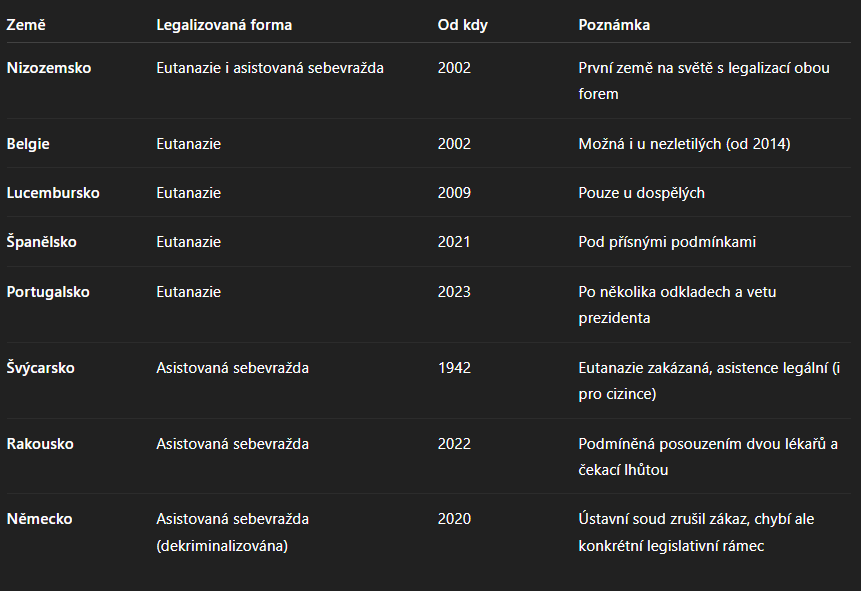861x591 pixels.
Task: Click the Legalizovaná forma column header
Action: (224, 25)
